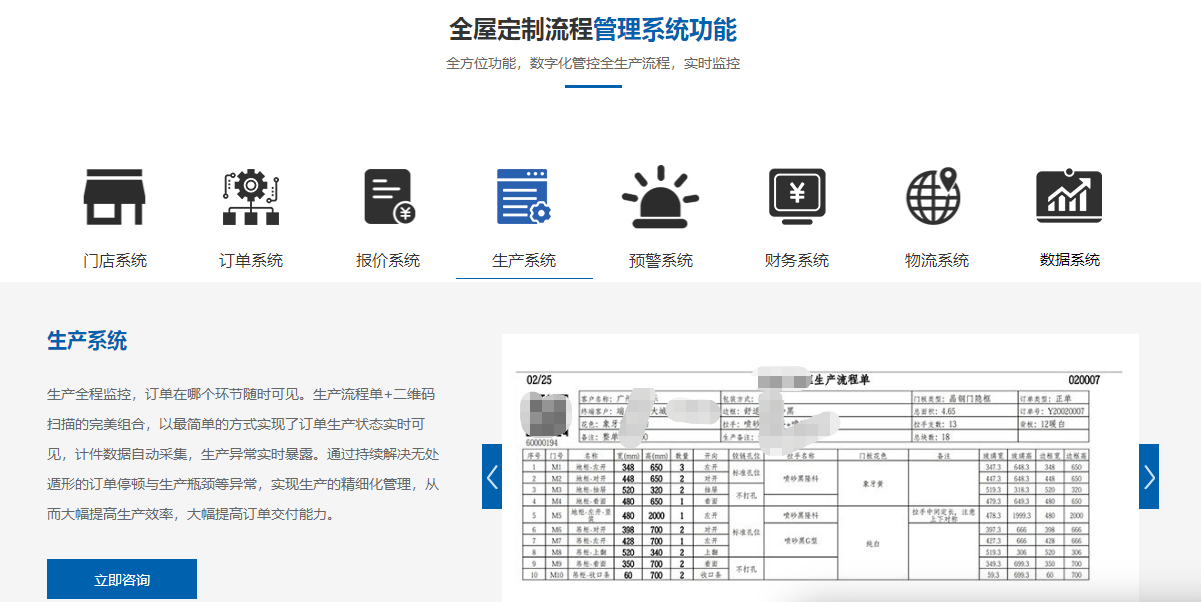Click the alarm siren warning icon

pos(660,196)
